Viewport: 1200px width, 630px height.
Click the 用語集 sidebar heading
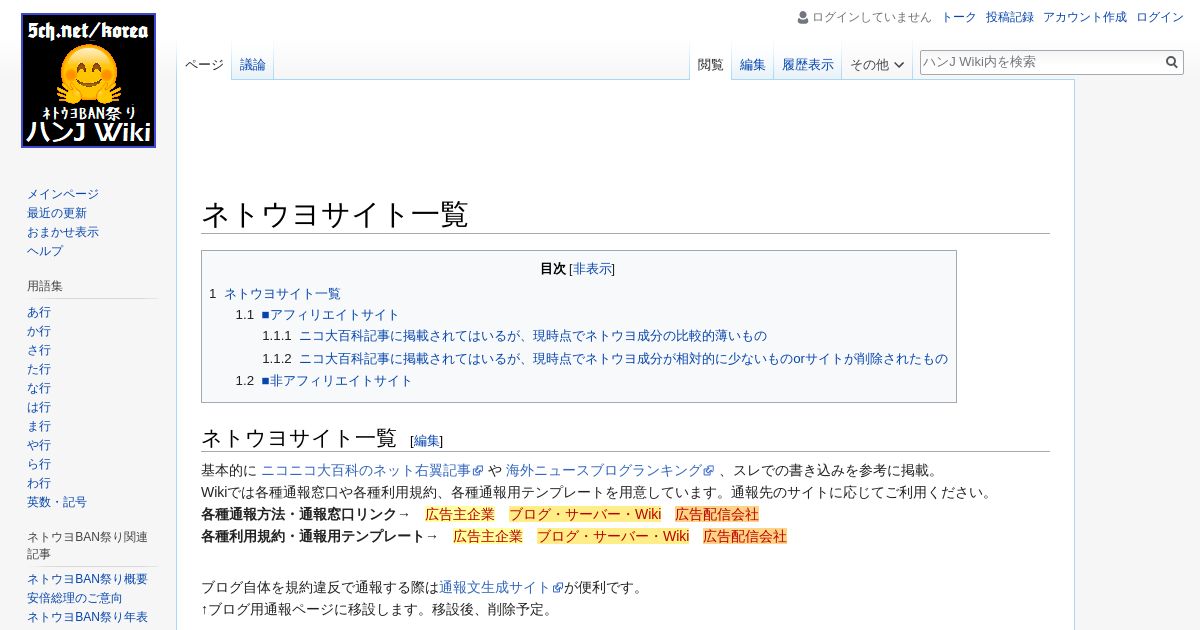pos(45,286)
